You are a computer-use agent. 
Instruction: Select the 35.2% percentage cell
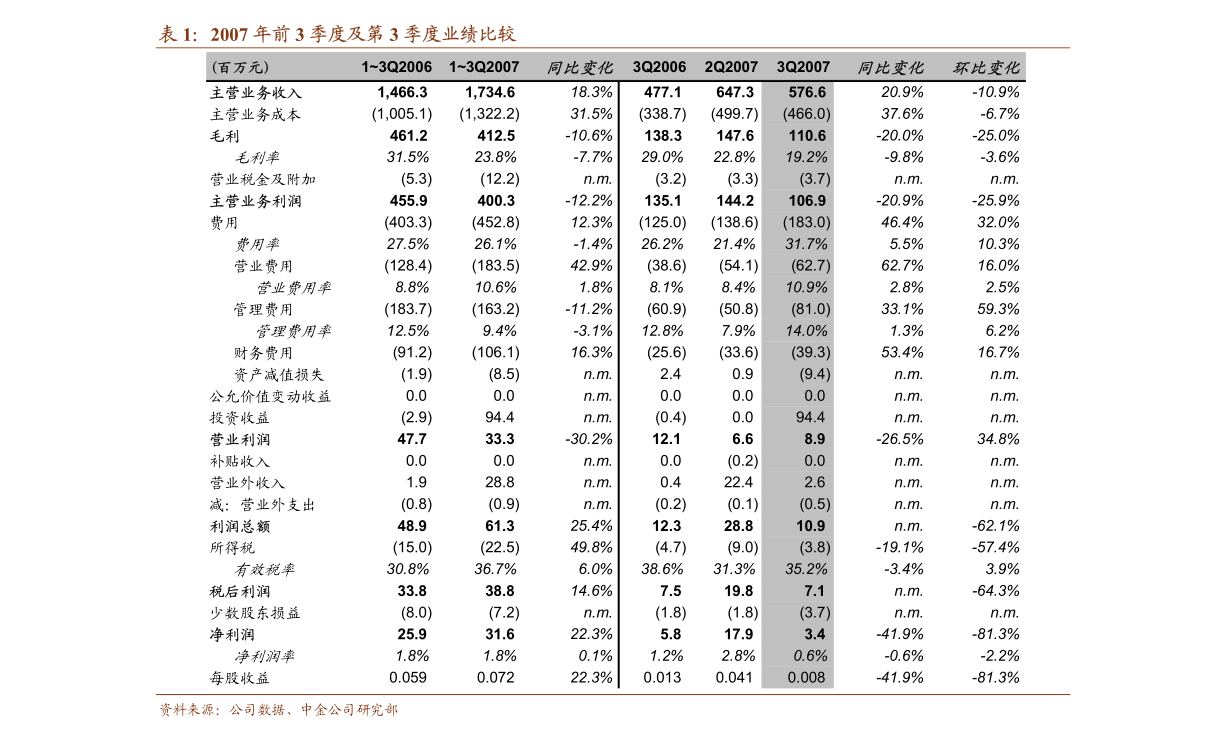click(806, 569)
